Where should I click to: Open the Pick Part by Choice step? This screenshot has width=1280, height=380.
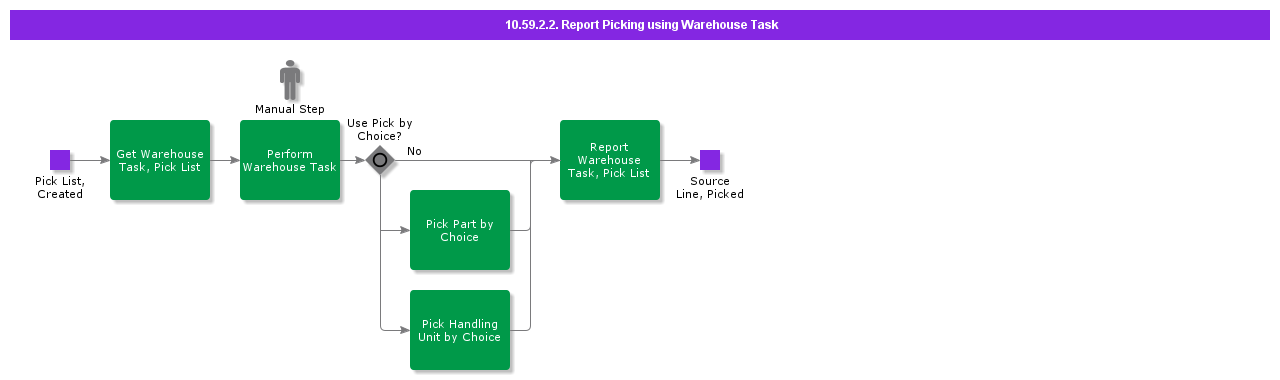[460, 230]
